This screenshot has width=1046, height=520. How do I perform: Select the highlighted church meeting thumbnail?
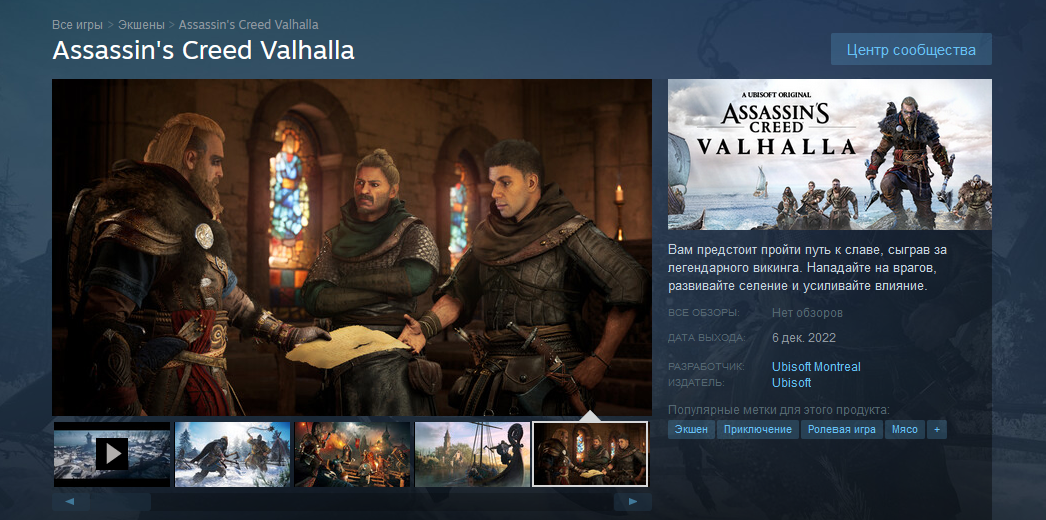coord(590,453)
